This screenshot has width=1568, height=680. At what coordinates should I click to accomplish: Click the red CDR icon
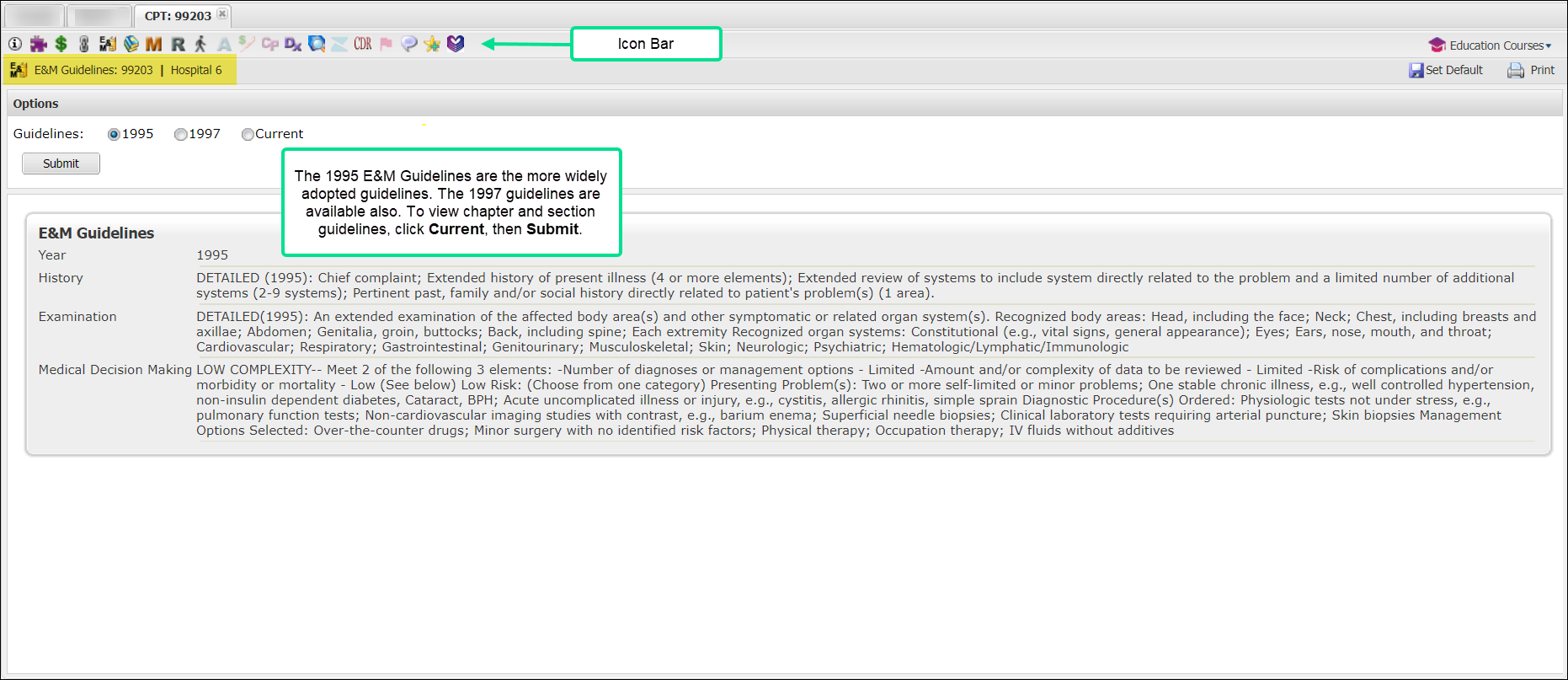pos(363,44)
